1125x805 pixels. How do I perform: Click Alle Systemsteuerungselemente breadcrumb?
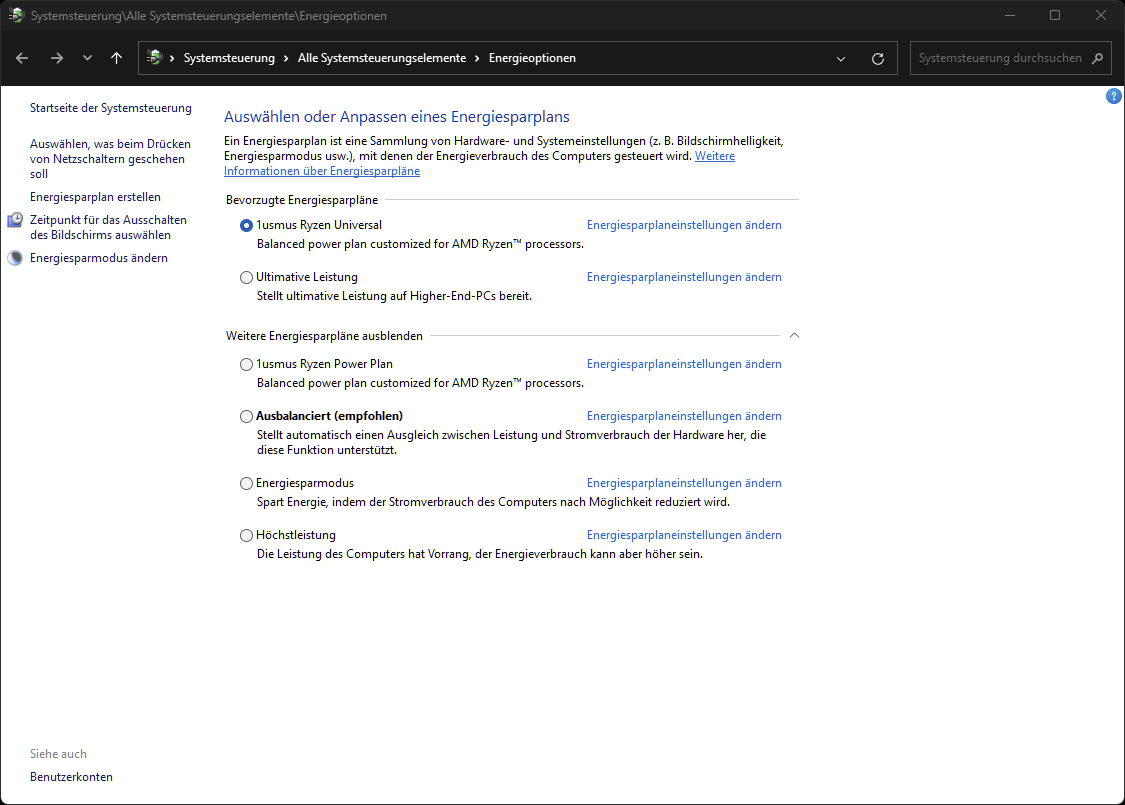pos(382,58)
